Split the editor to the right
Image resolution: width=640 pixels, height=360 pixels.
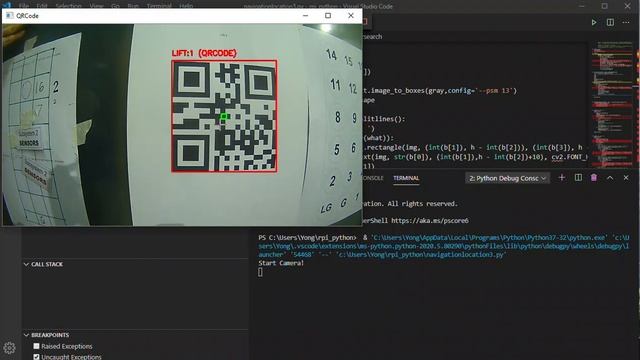pyautogui.click(x=610, y=22)
